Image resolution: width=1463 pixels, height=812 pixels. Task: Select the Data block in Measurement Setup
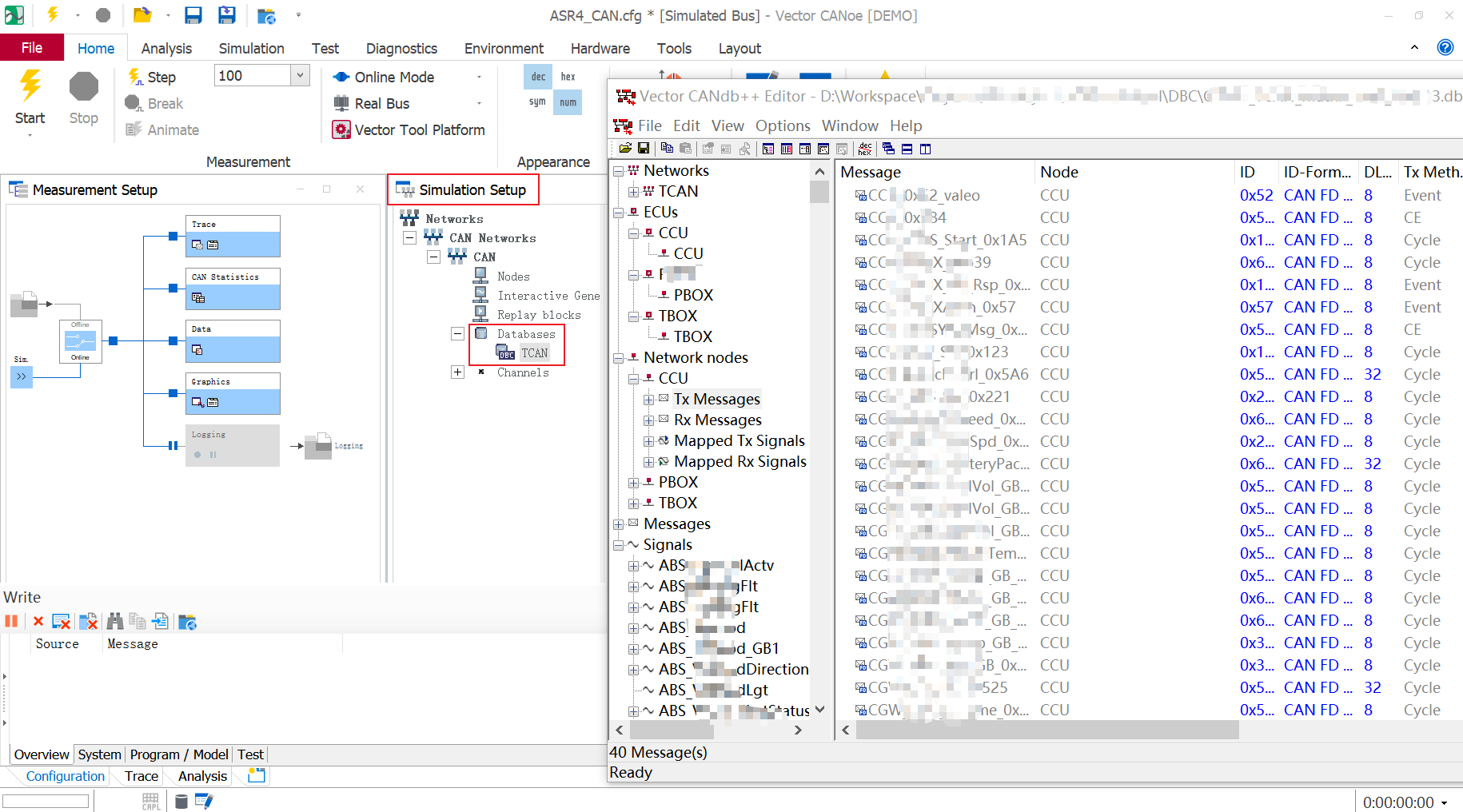tap(233, 341)
